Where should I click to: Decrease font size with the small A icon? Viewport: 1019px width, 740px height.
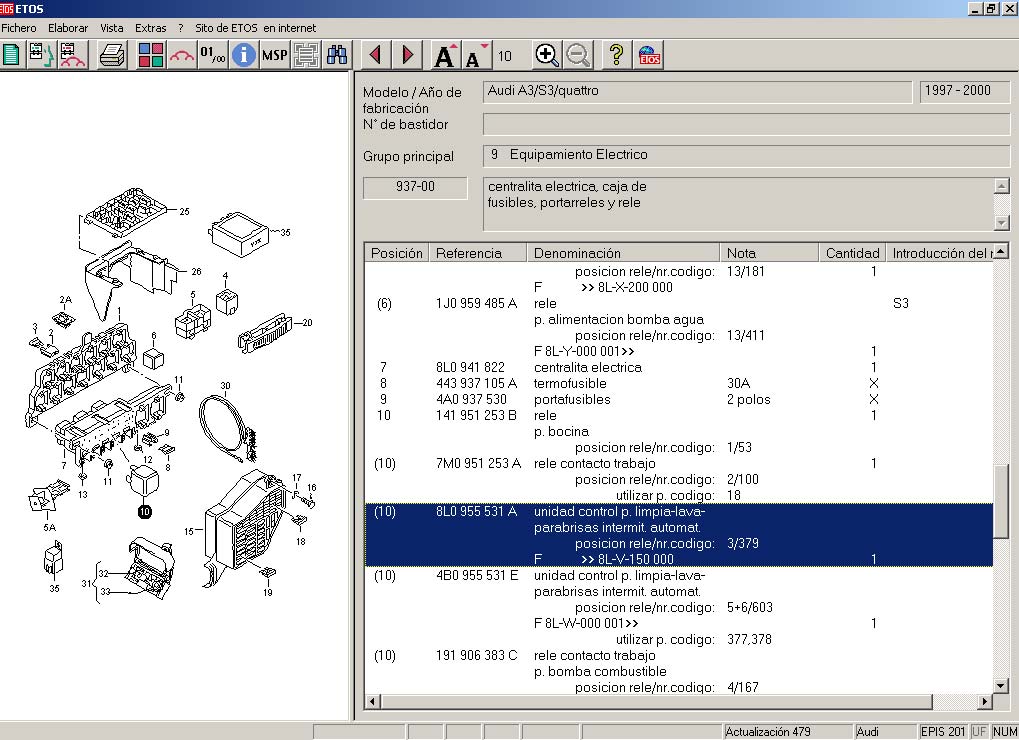click(476, 55)
